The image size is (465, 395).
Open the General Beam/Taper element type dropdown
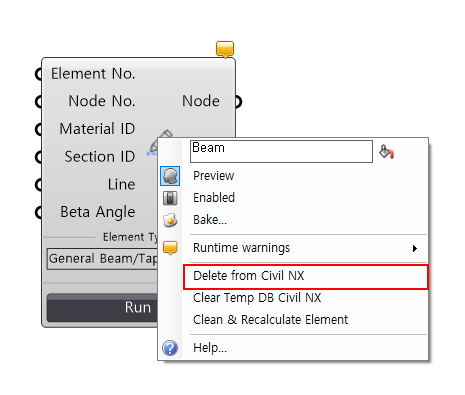(102, 258)
